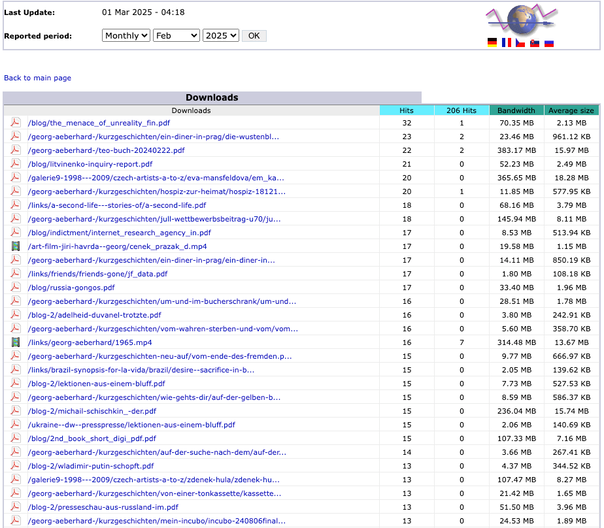Open /blog/the_menace_of_unreality_fin.pdf link
This screenshot has height=528, width=604.
pyautogui.click(x=99, y=123)
